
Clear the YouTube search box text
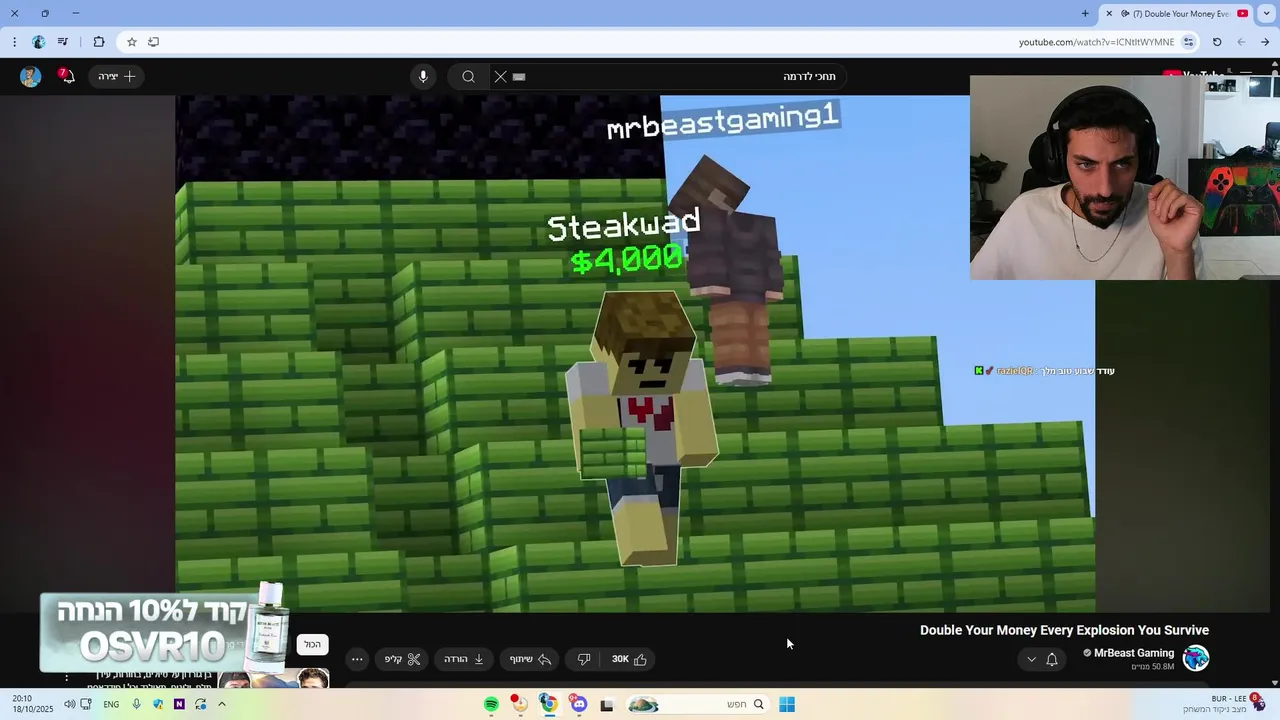click(x=500, y=76)
